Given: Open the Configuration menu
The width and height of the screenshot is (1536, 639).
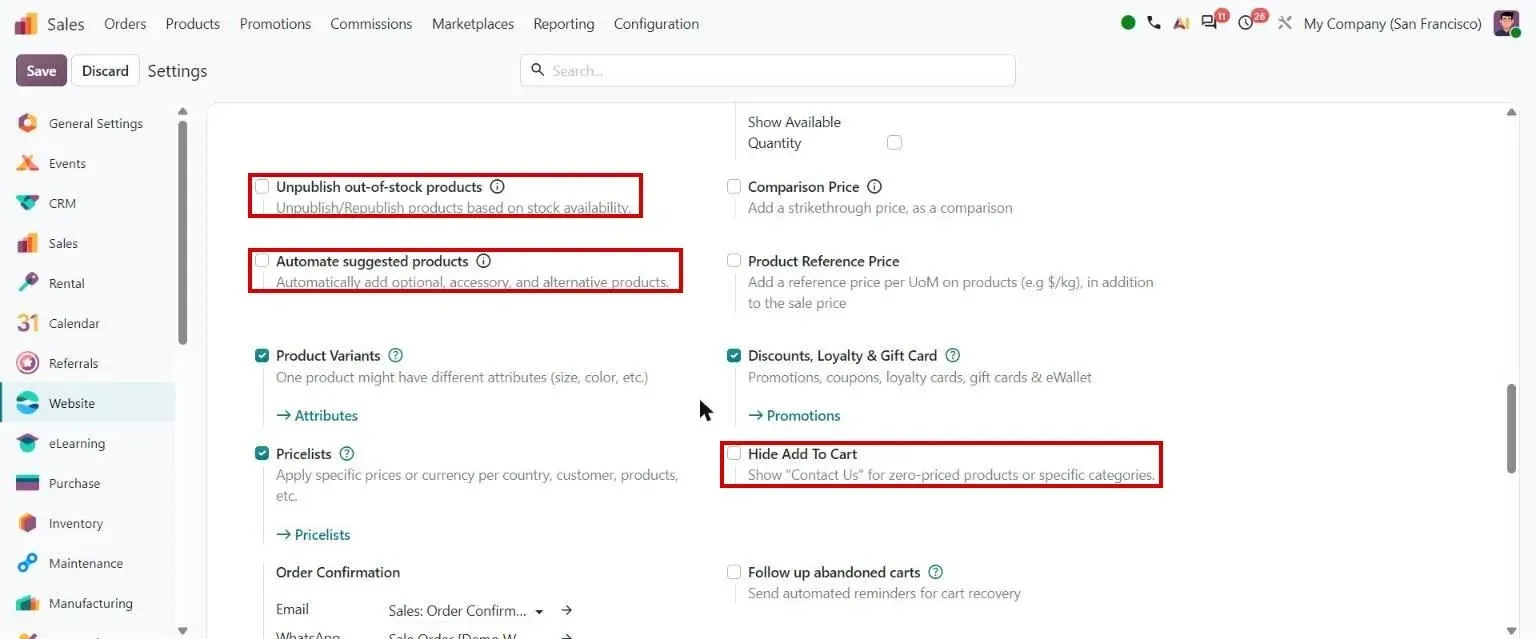Looking at the screenshot, I should [656, 23].
